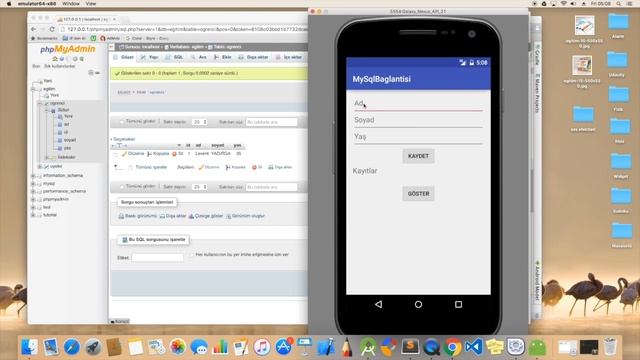Open Trash in the Dock
This screenshot has width=640, height=360.
pyautogui.click(x=610, y=347)
